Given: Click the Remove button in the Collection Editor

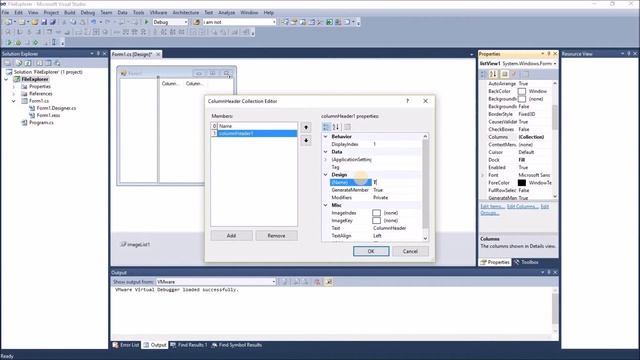Looking at the screenshot, I should pos(276,236).
